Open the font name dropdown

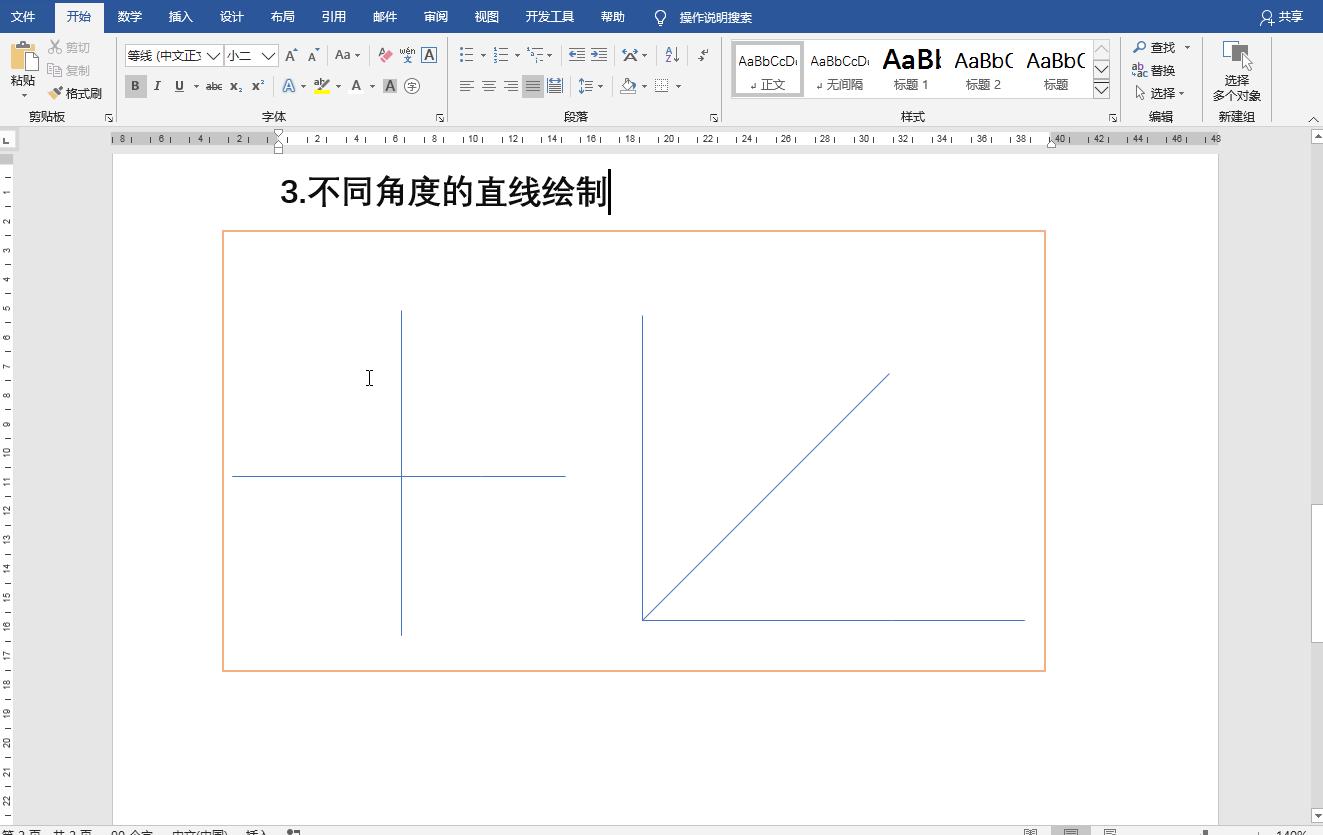click(215, 55)
